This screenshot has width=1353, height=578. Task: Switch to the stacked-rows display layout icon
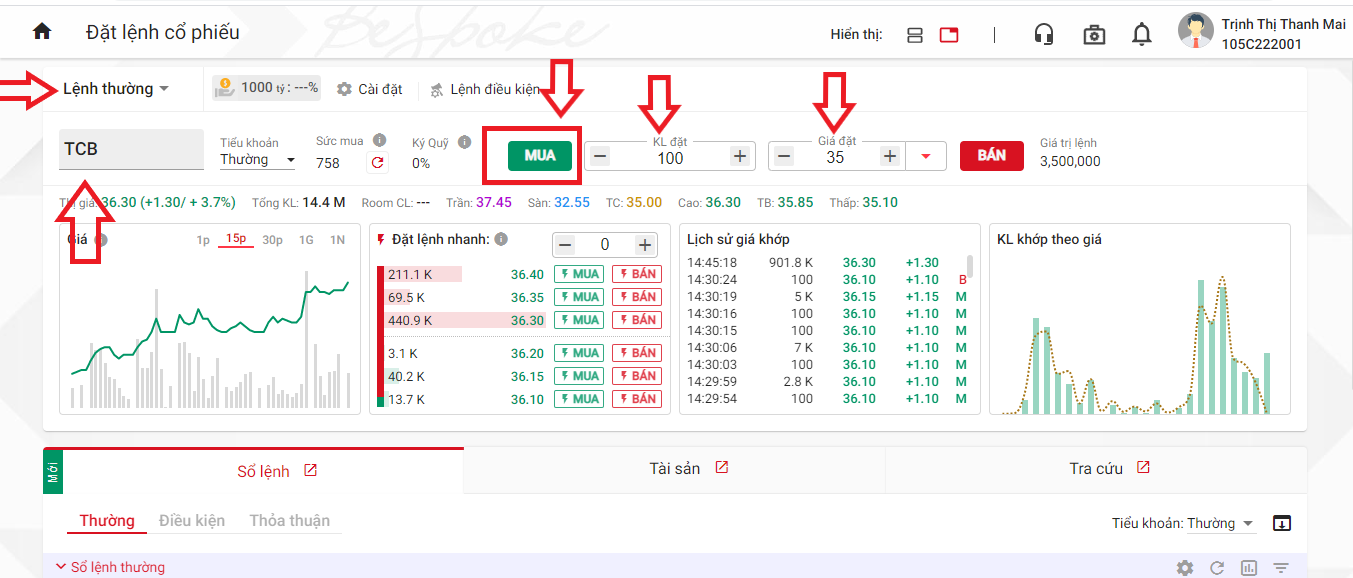[914, 34]
